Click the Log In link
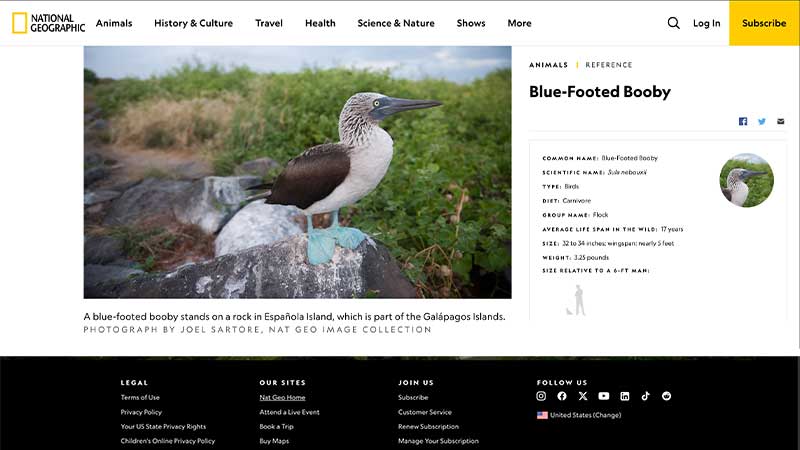800x450 pixels. coord(707,23)
